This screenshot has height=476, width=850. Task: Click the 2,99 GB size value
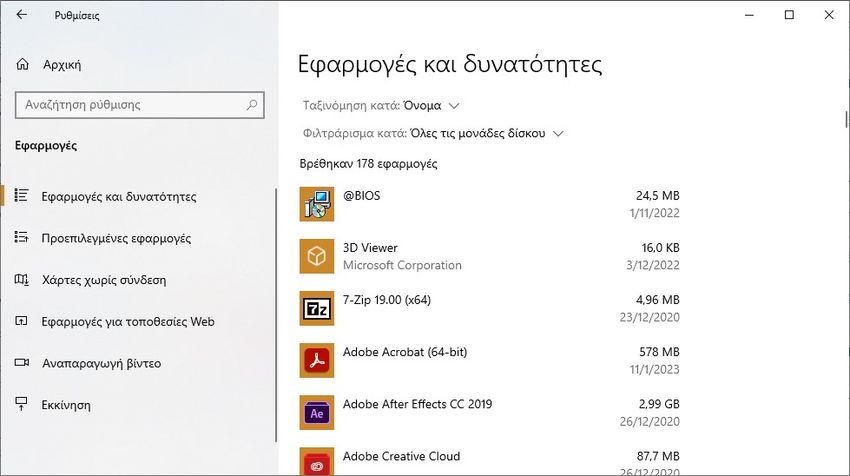point(659,404)
